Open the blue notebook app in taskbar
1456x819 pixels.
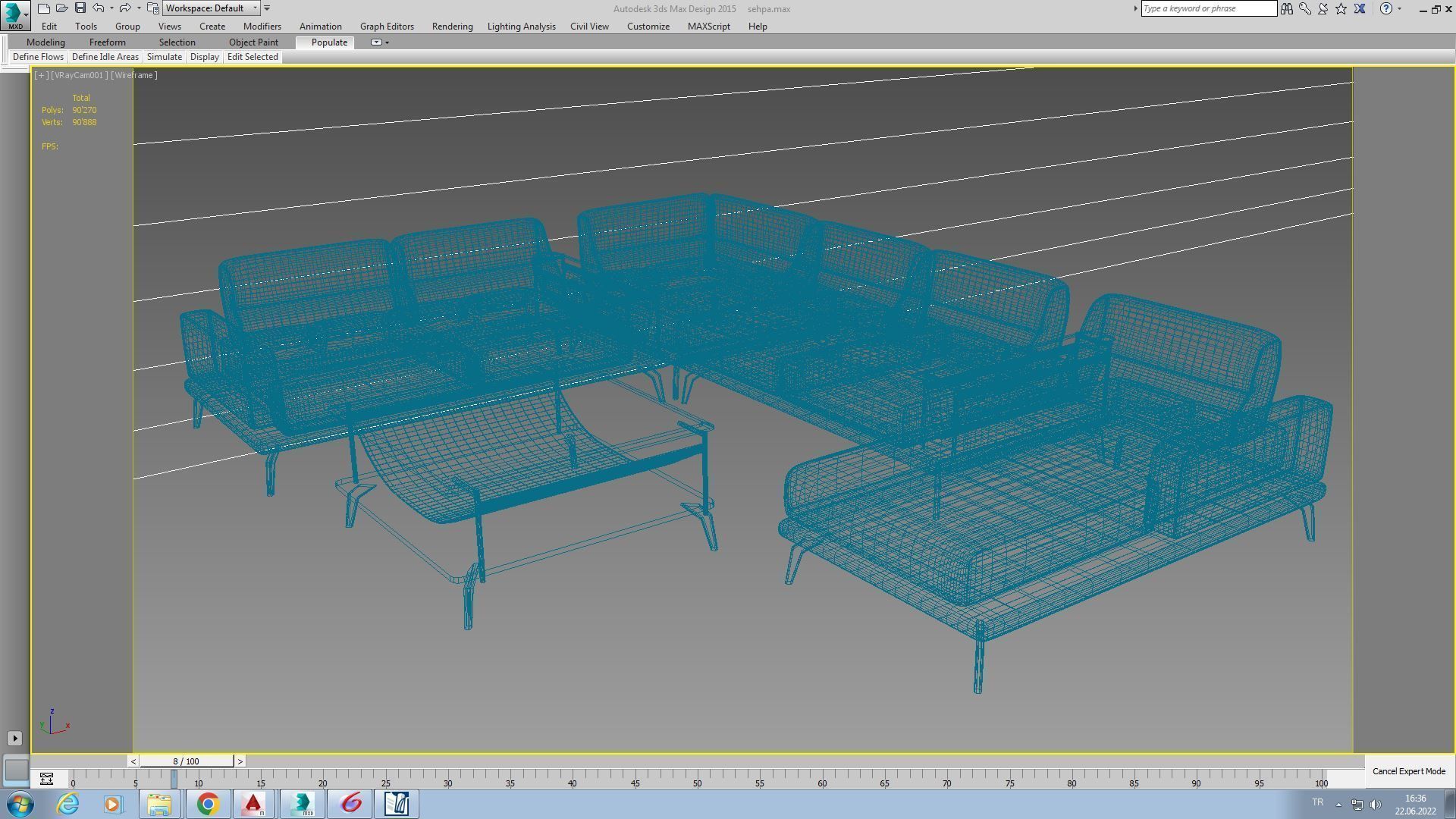point(397,804)
